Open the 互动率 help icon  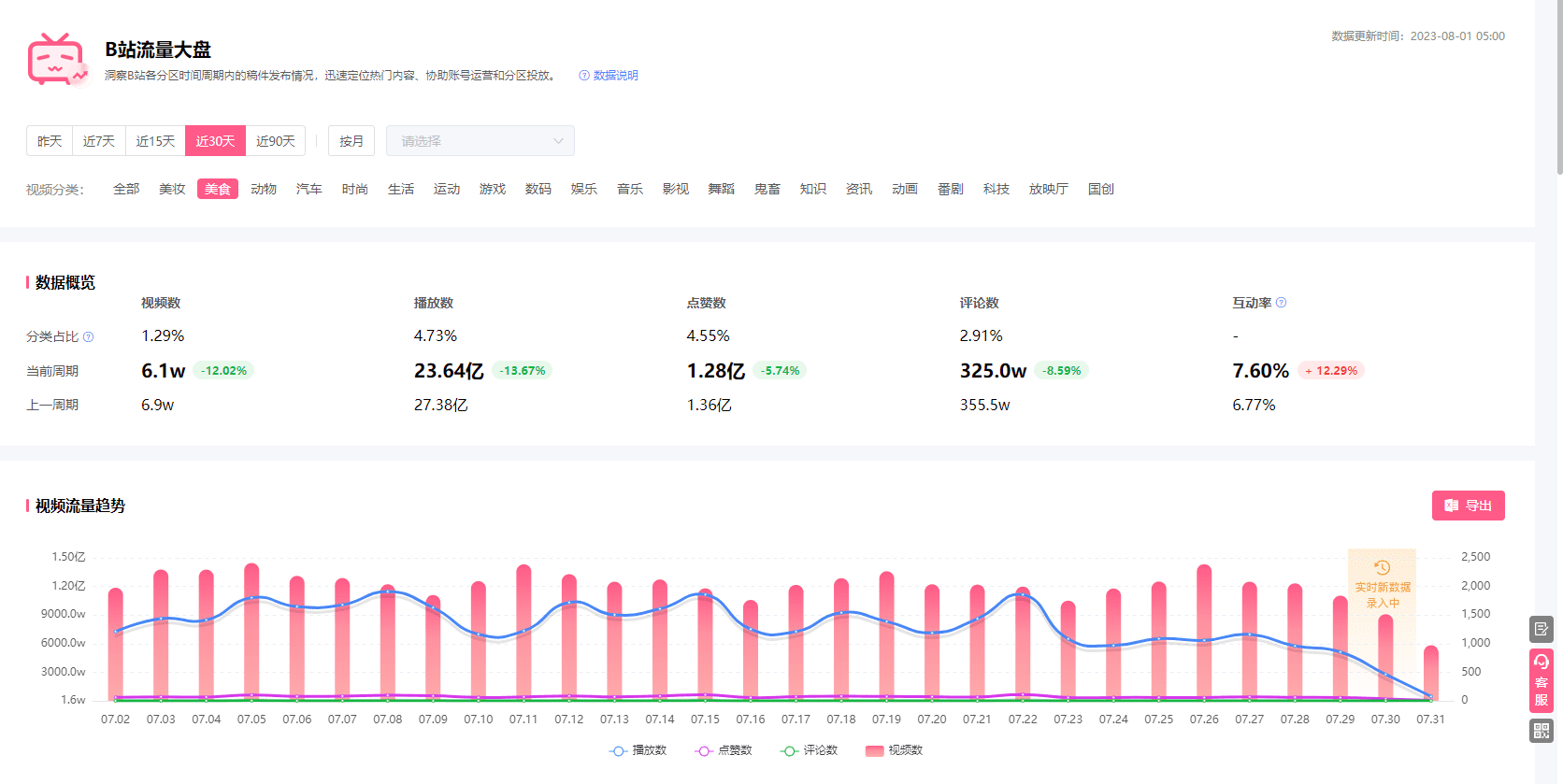point(1281,303)
